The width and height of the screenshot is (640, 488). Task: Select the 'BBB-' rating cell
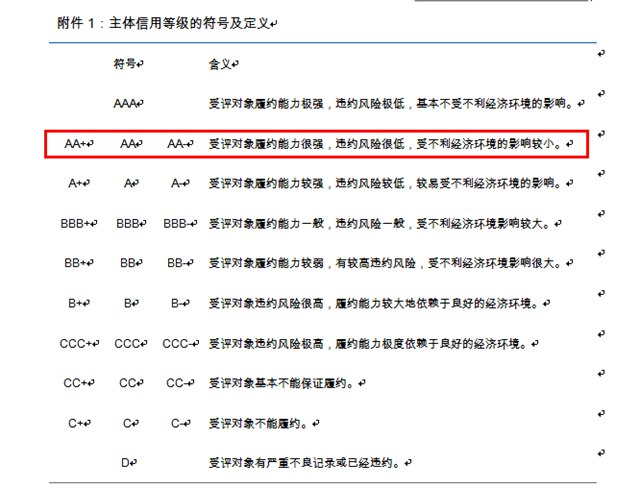[177, 223]
